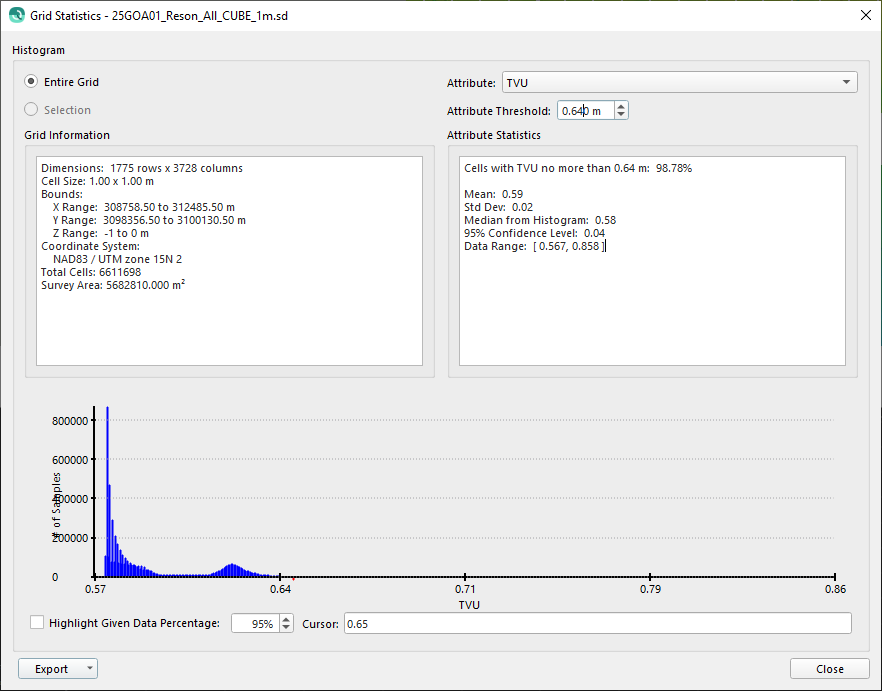This screenshot has height=691, width=882.
Task: Select the Entire Grid radio button
Action: coord(32,82)
